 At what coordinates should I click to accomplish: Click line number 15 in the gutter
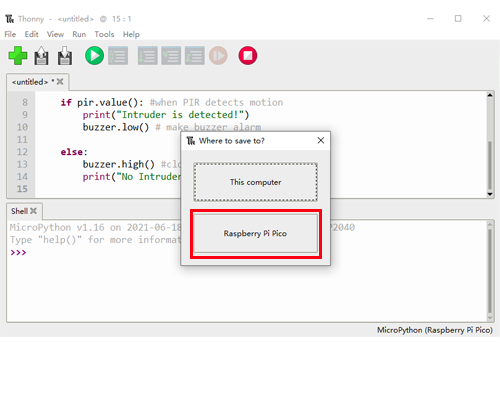22,189
